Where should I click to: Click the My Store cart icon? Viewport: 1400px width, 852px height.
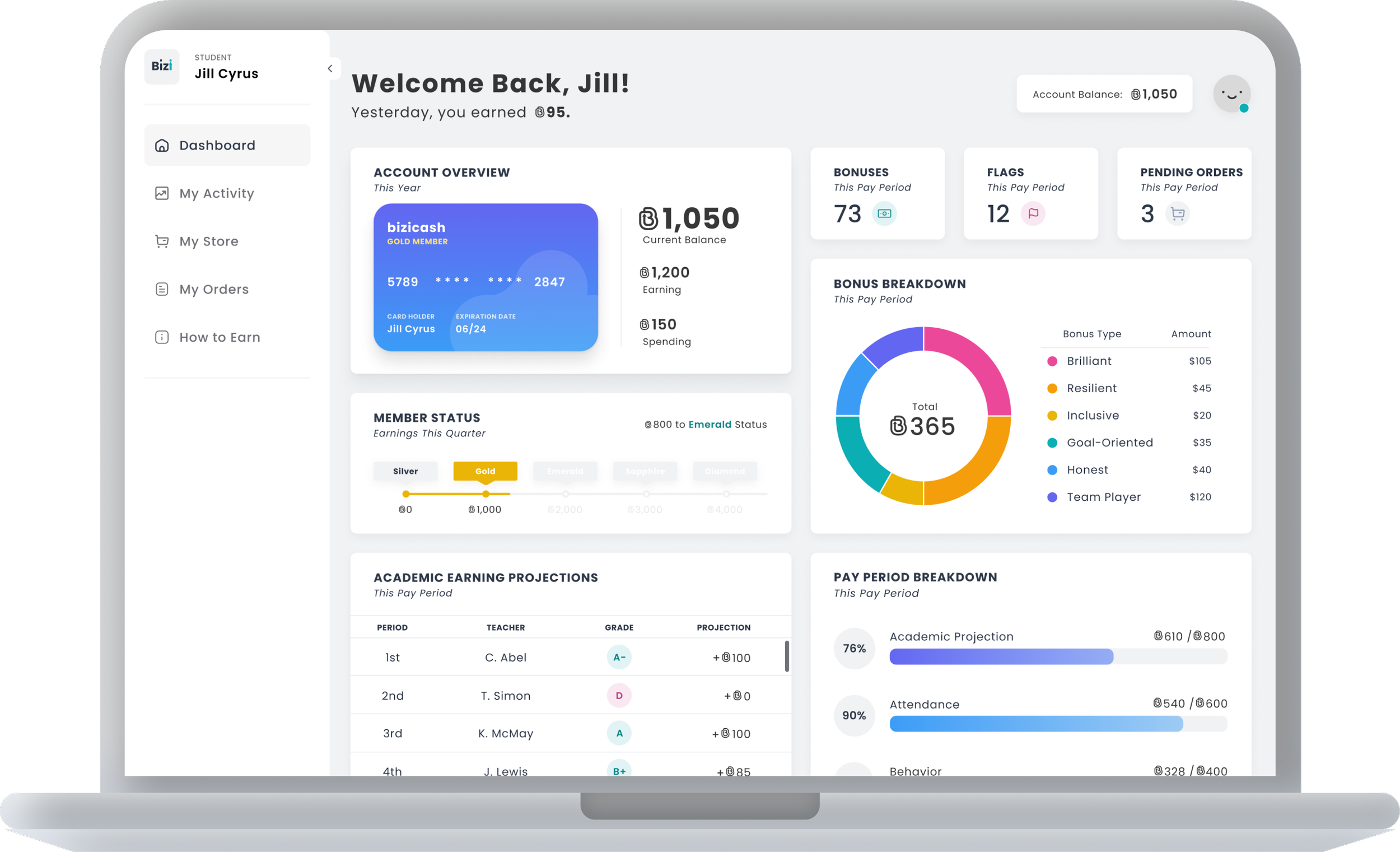[162, 241]
